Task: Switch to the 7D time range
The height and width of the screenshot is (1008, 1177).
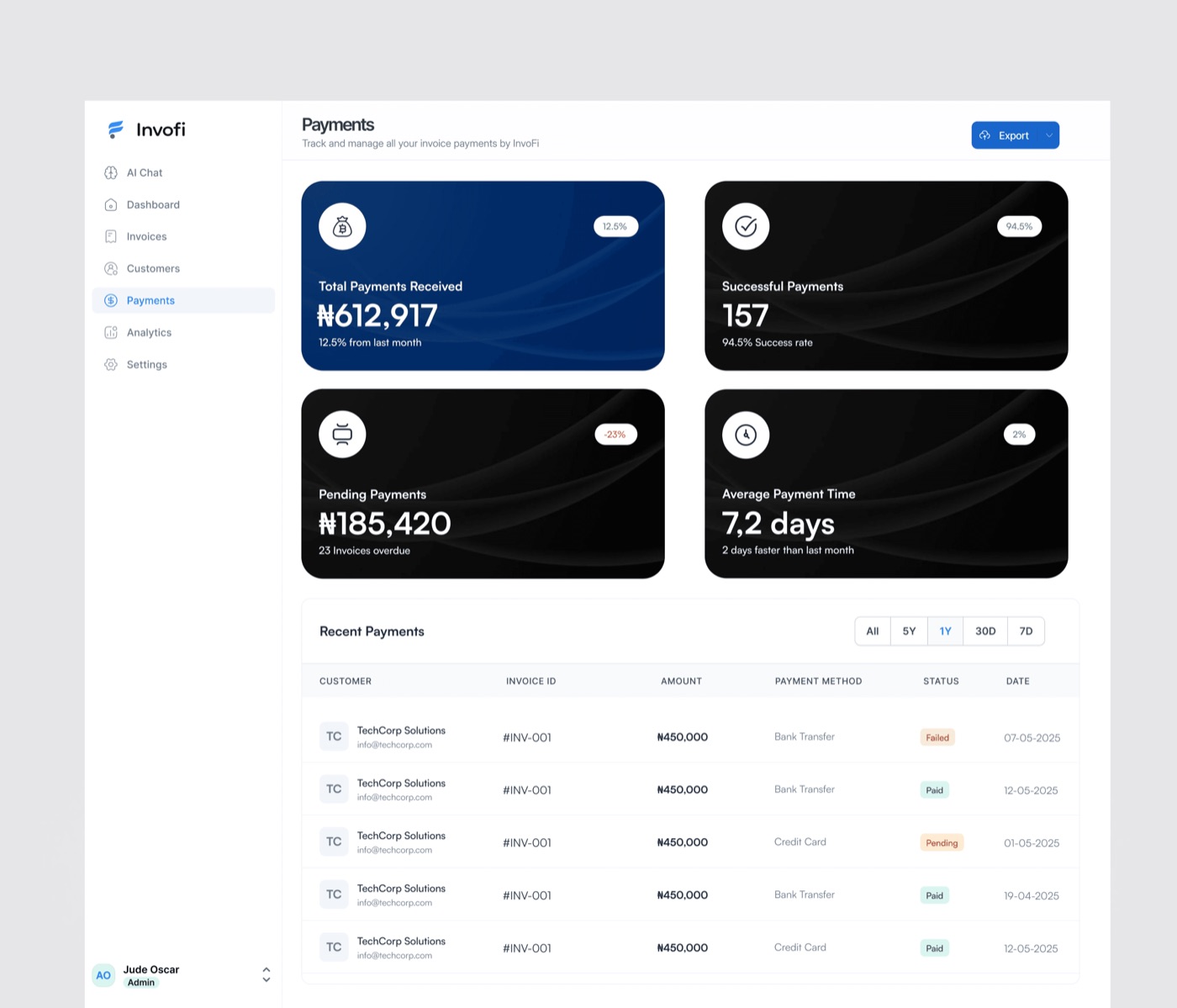Action: click(1027, 631)
